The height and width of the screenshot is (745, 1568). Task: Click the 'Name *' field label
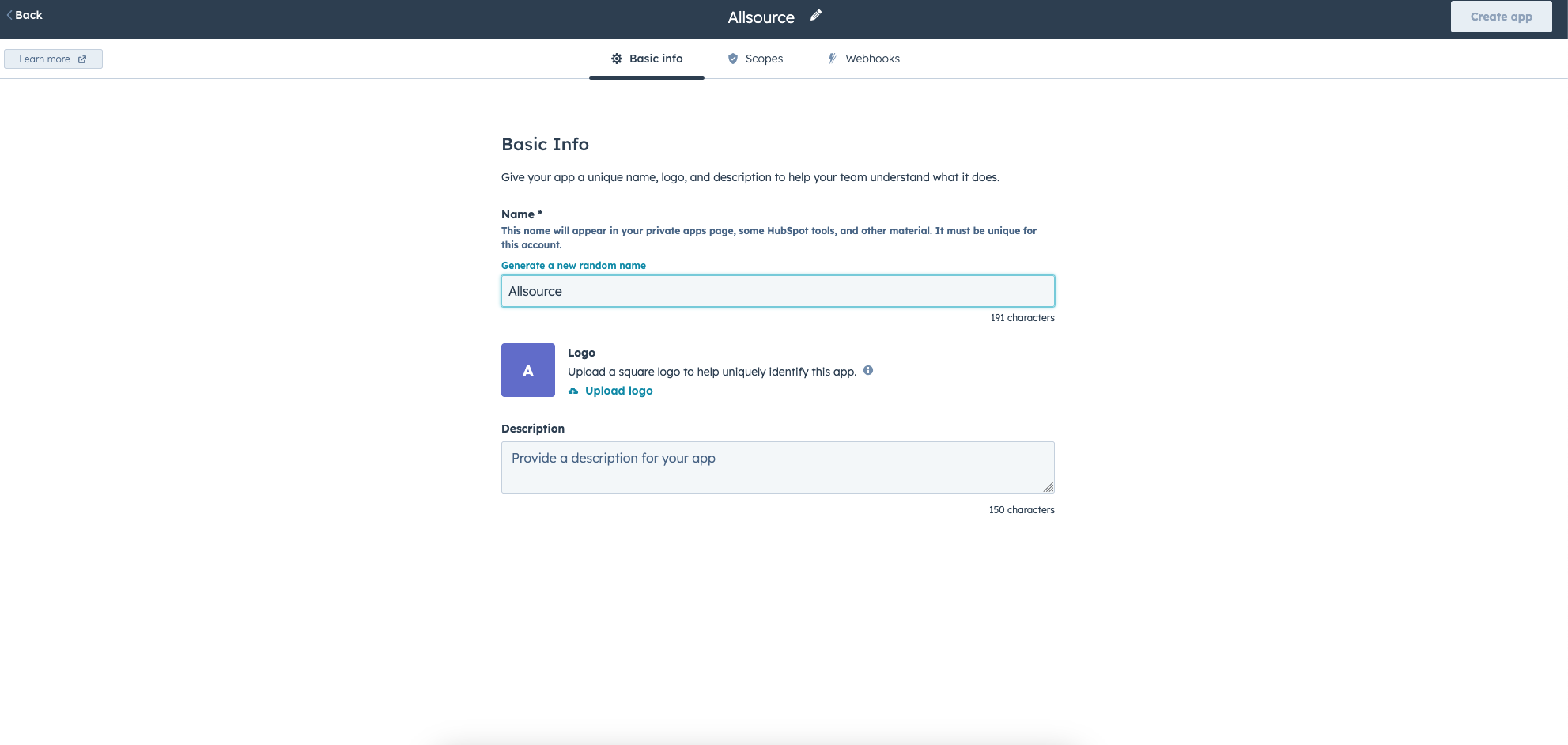522,214
